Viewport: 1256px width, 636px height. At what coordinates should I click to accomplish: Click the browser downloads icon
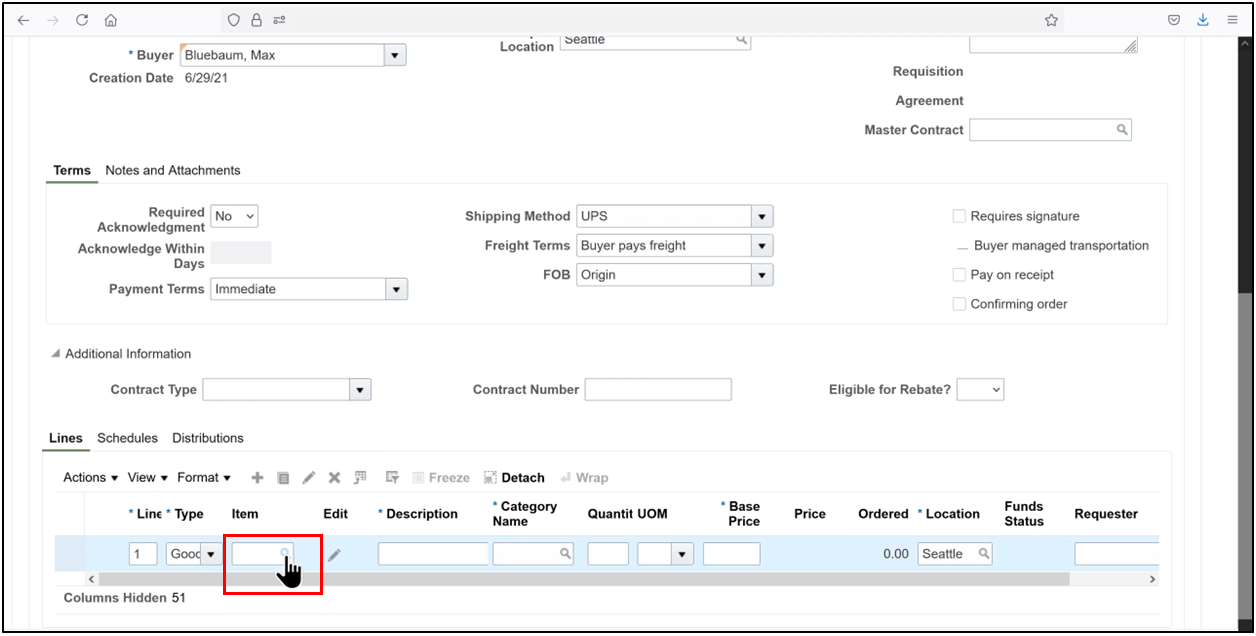point(1202,19)
